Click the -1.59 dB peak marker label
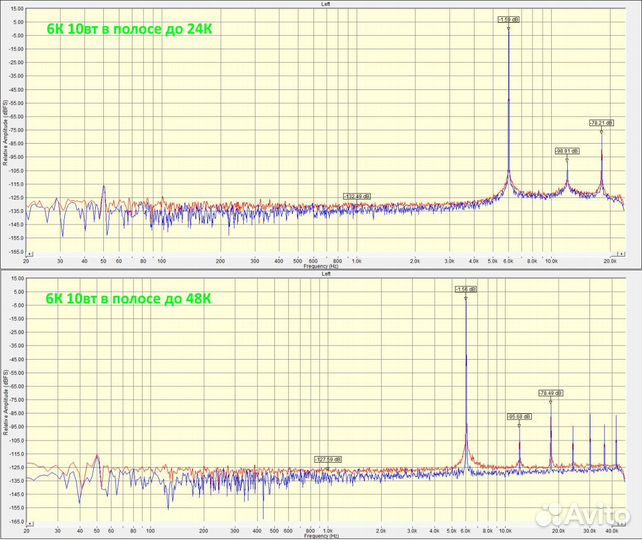The height and width of the screenshot is (540, 642). click(x=507, y=19)
